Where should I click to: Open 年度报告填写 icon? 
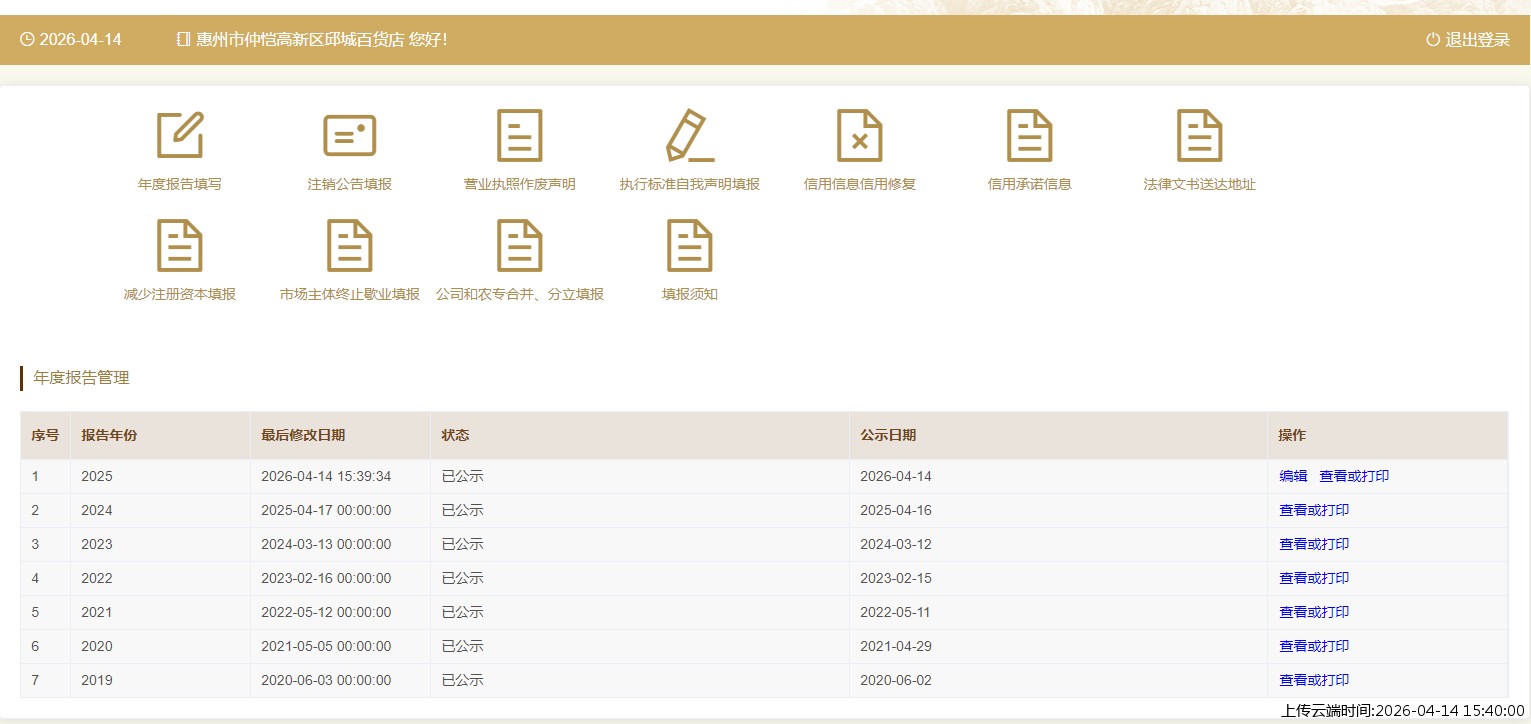coord(180,135)
